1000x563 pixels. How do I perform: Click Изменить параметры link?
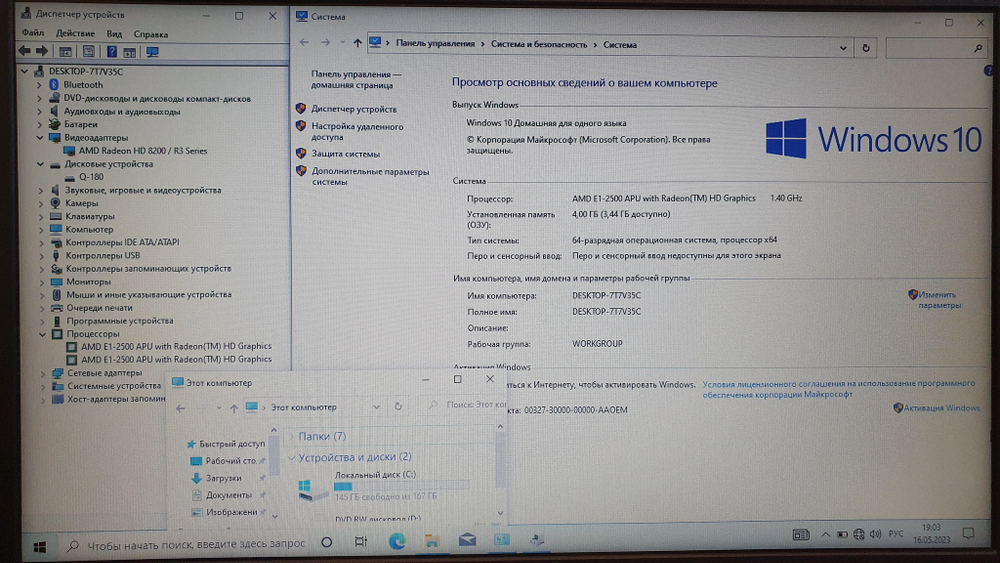pyautogui.click(x=939, y=300)
